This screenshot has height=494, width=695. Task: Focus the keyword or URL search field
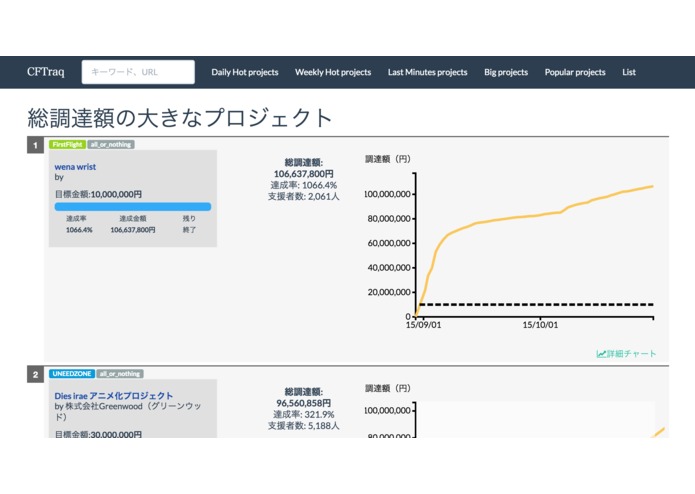pyautogui.click(x=138, y=72)
